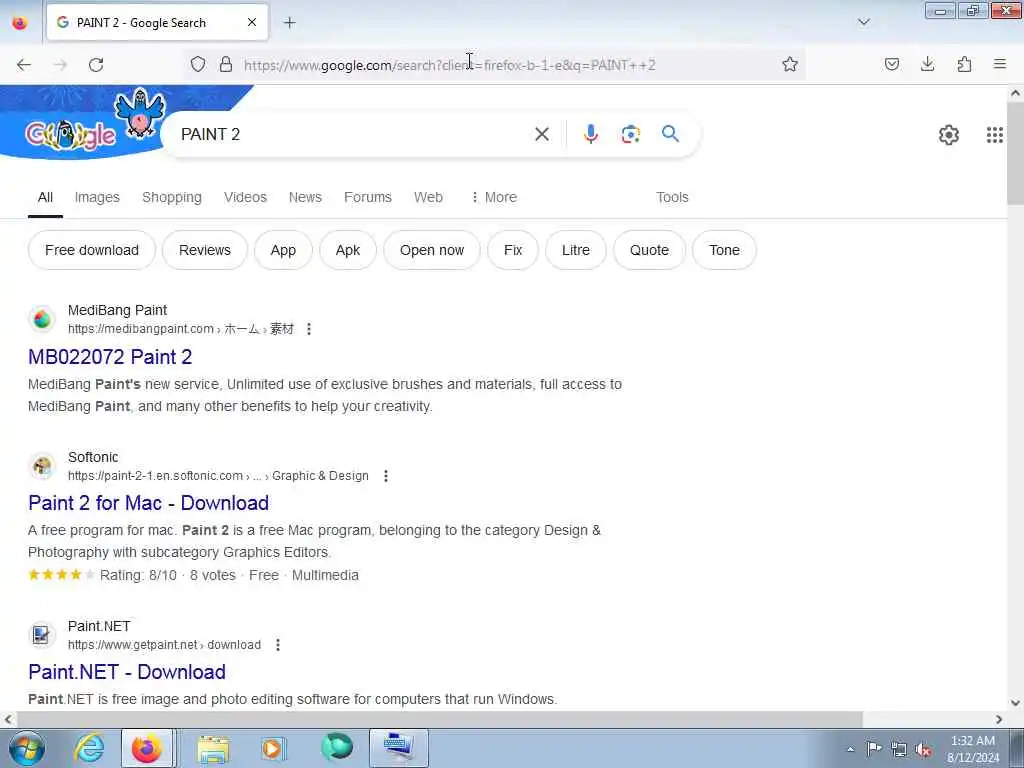
Task: Clear the search box with X icon
Action: click(x=541, y=134)
